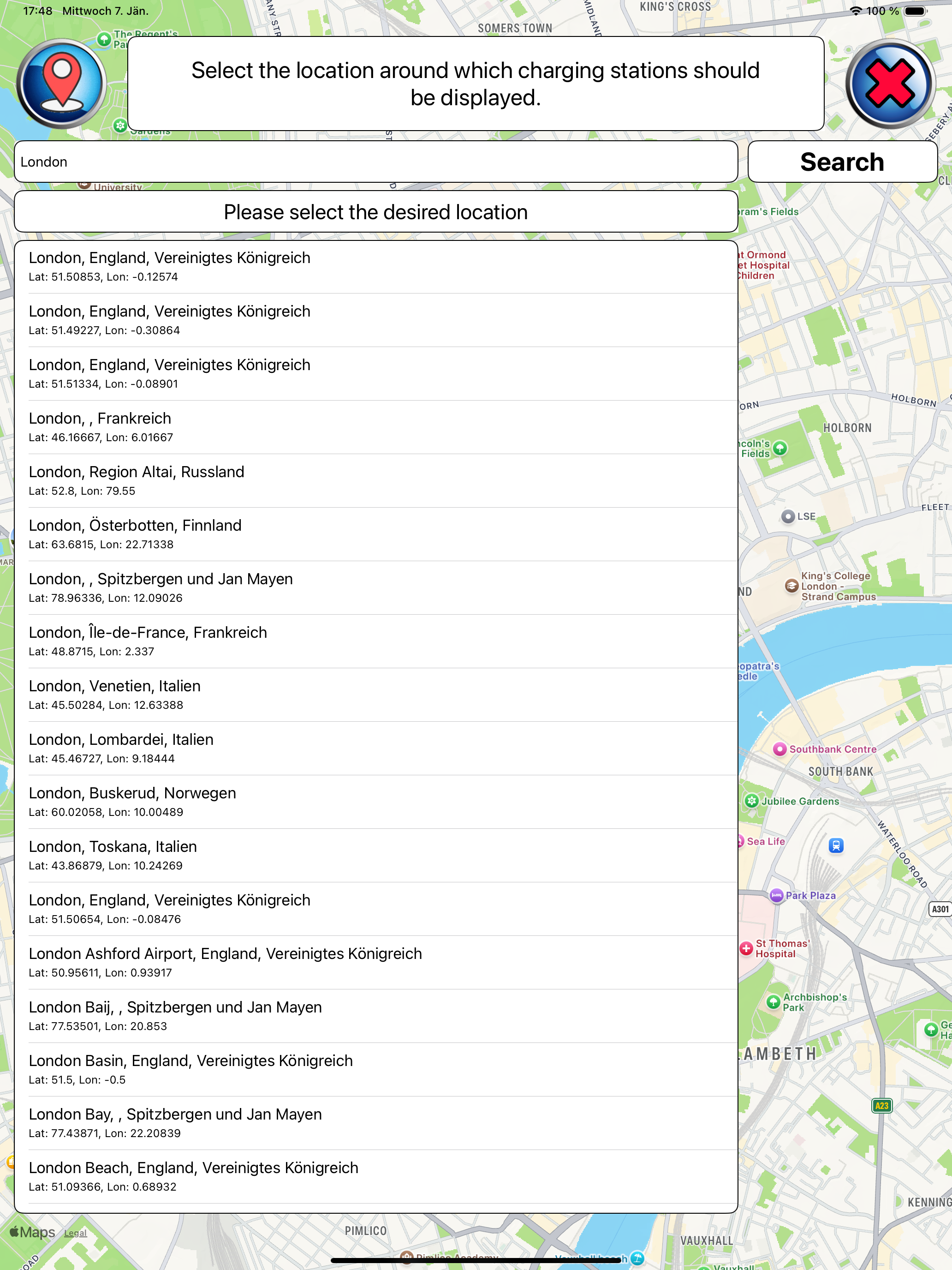Tap the Waterloo train station icon

pos(836,845)
